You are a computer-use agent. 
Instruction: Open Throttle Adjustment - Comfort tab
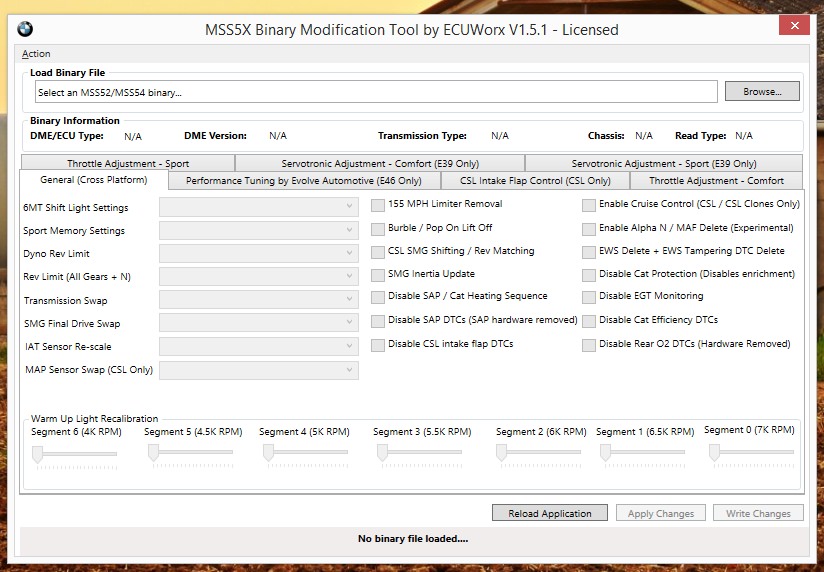click(x=716, y=181)
